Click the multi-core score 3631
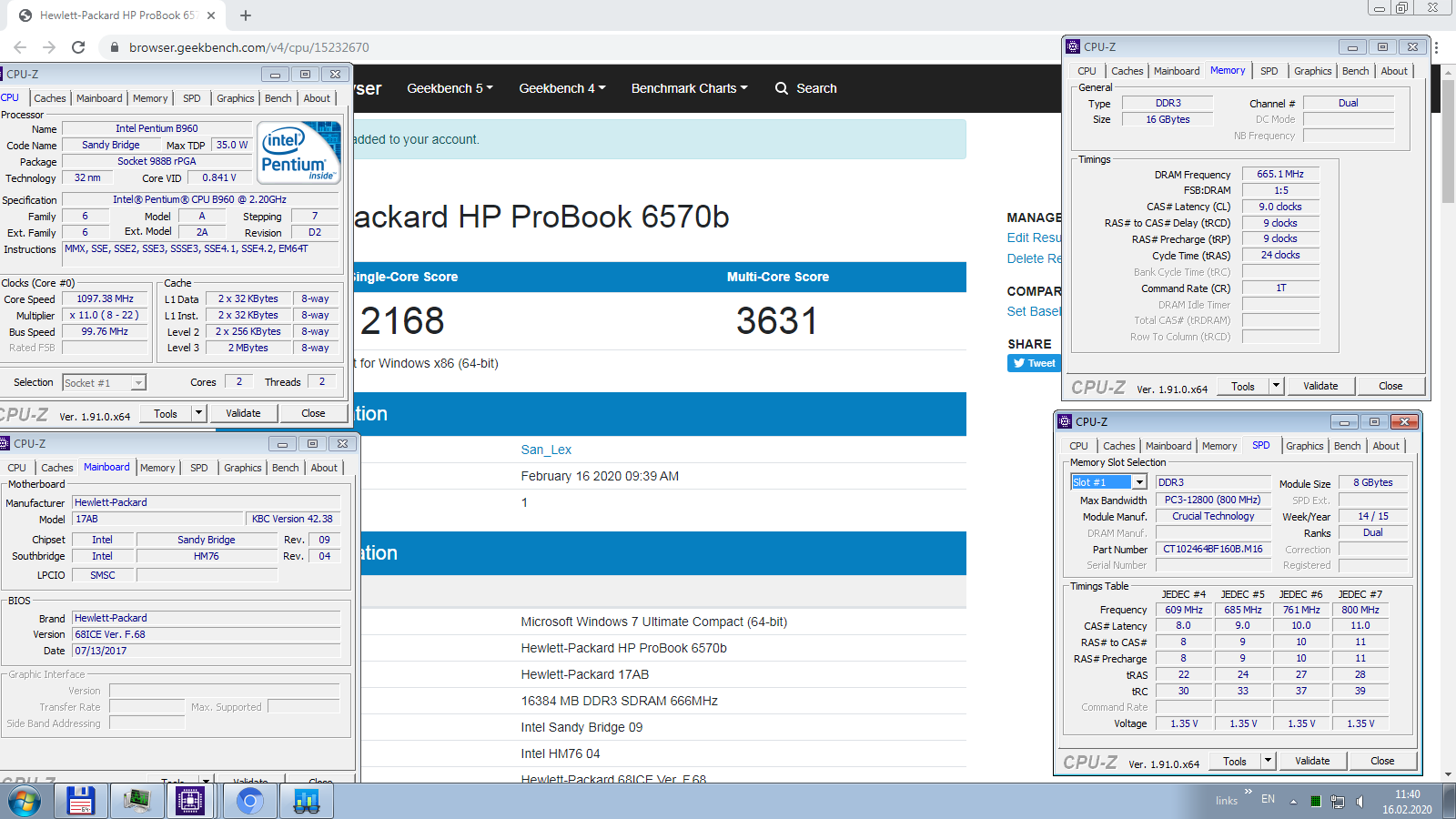The height and width of the screenshot is (819, 1456). 777,320
